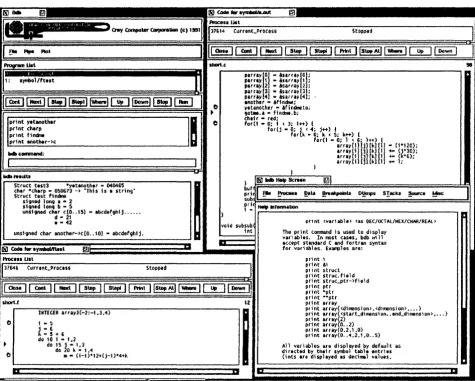The width and height of the screenshot is (475, 381).
Task: Click the Program List vertical scrollbar
Action: (x=198, y=81)
